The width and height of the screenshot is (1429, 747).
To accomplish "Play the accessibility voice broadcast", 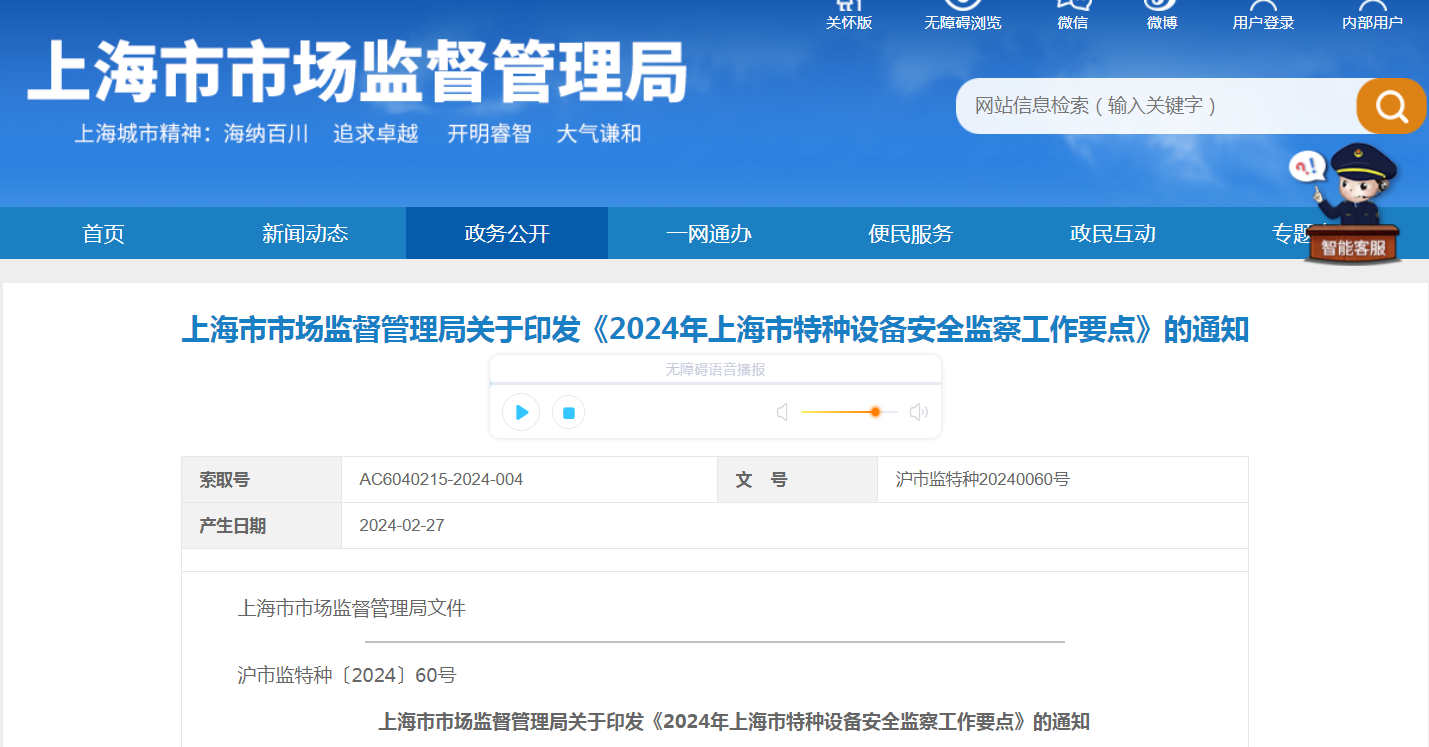I will click(x=521, y=412).
